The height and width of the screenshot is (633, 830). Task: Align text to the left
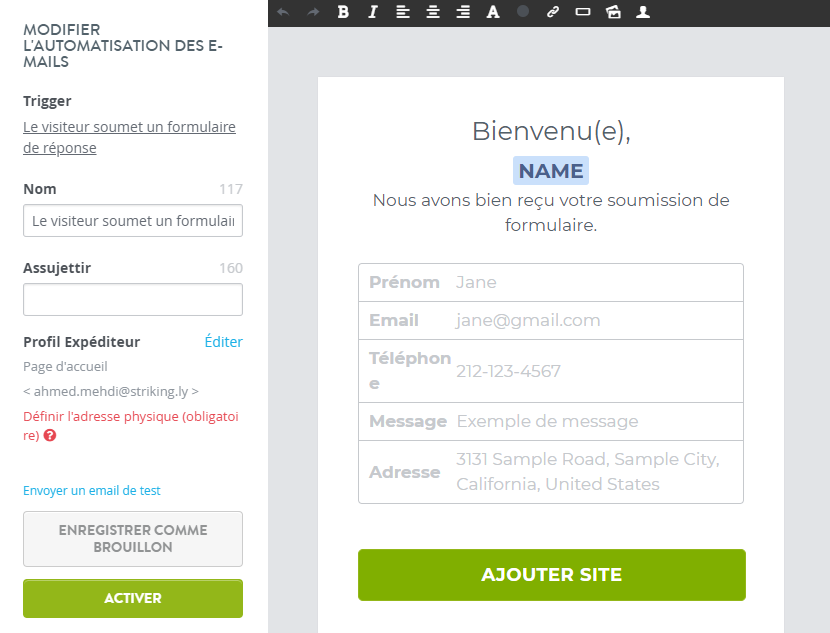coord(403,12)
